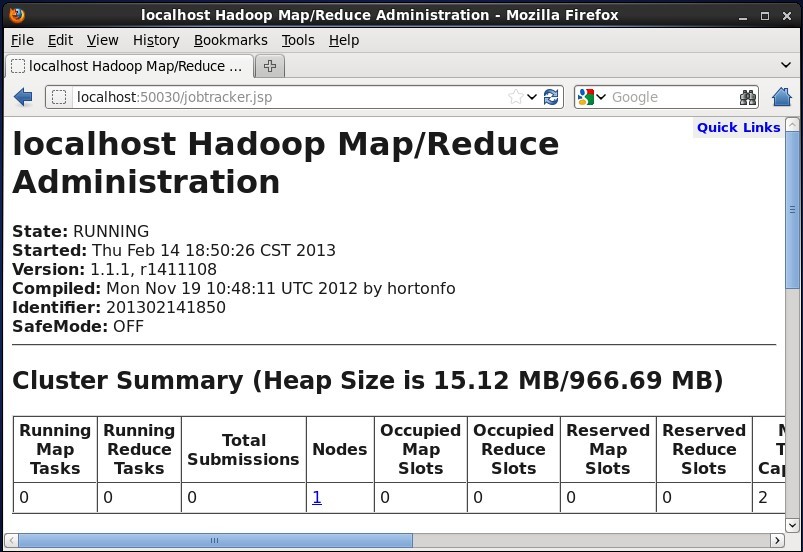Click the scroll down arrow

click(x=792, y=525)
